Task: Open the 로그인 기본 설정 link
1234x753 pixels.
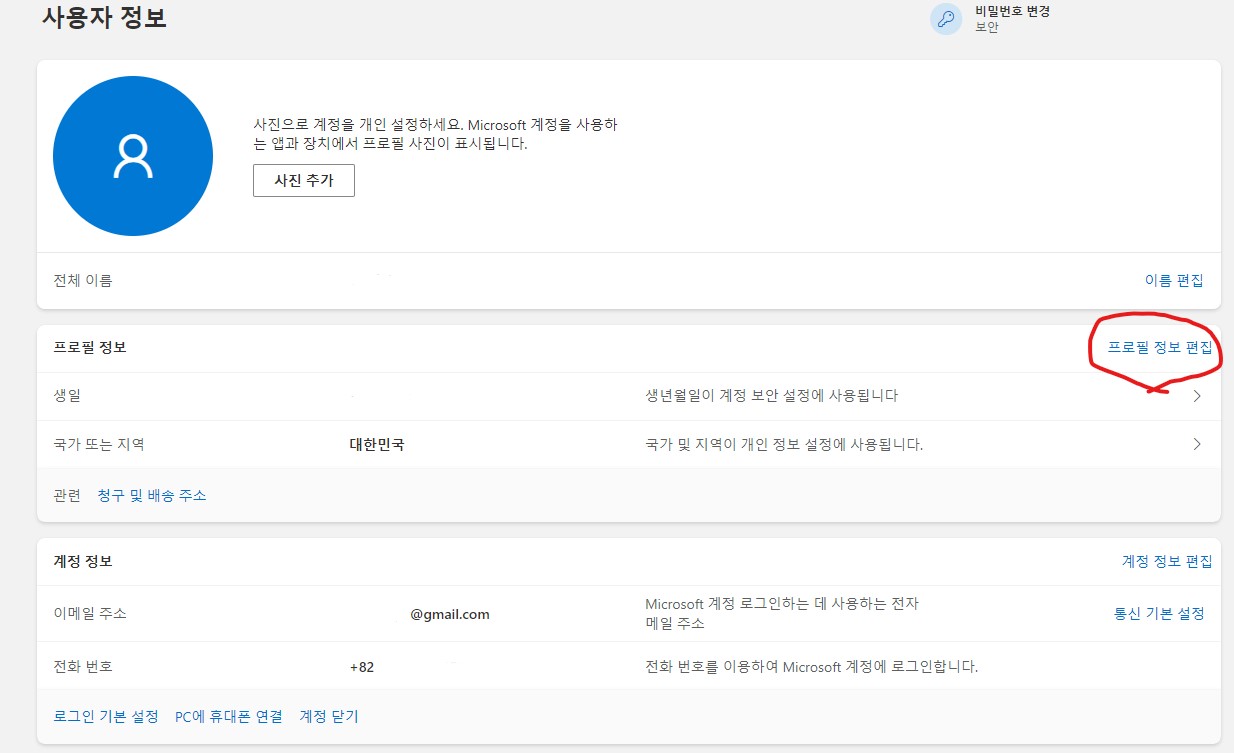Action: [106, 717]
